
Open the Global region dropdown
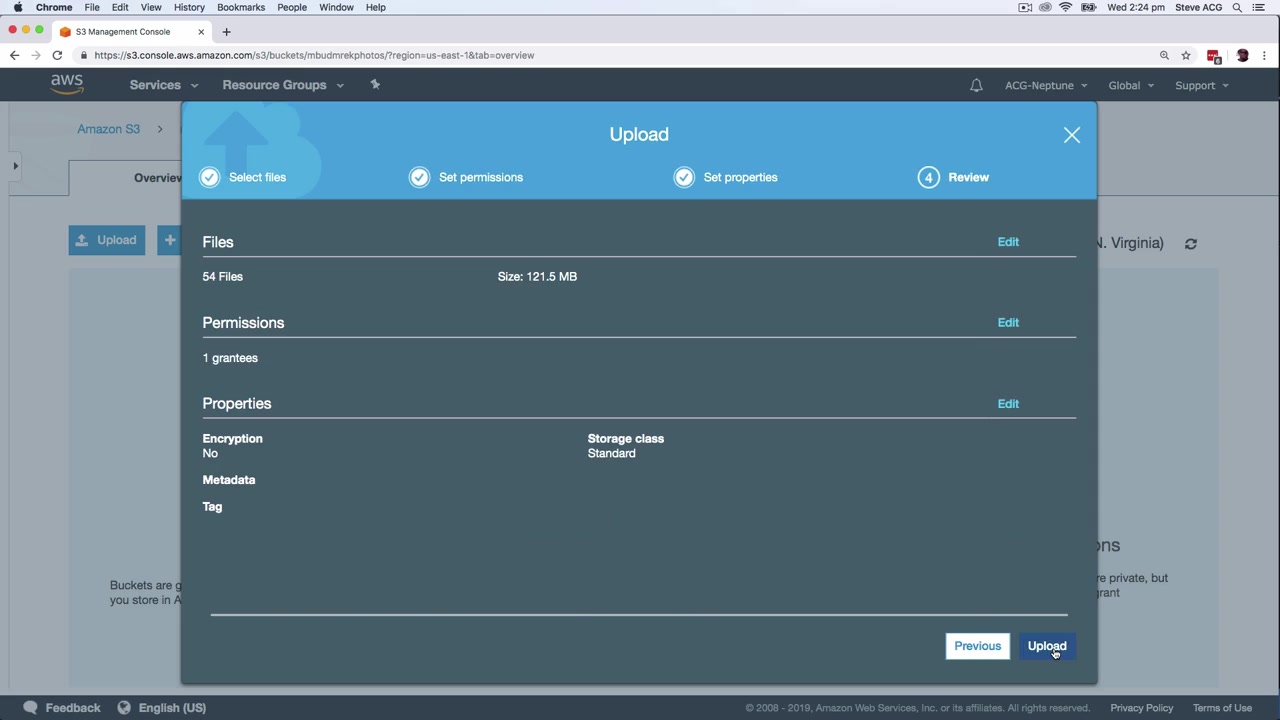point(1131,86)
